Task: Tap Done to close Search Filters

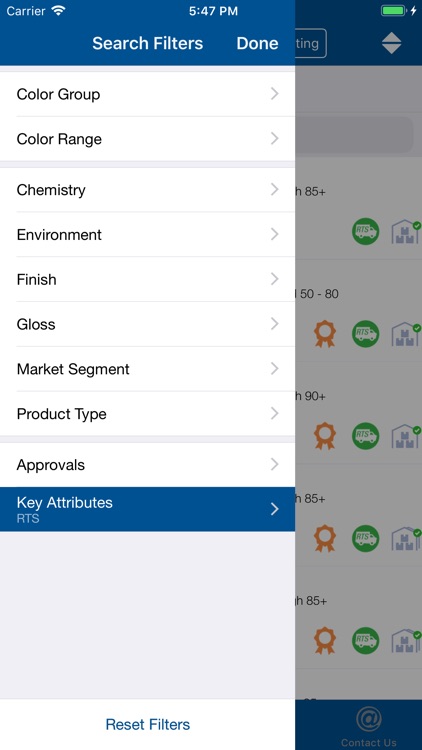Action: 257,44
